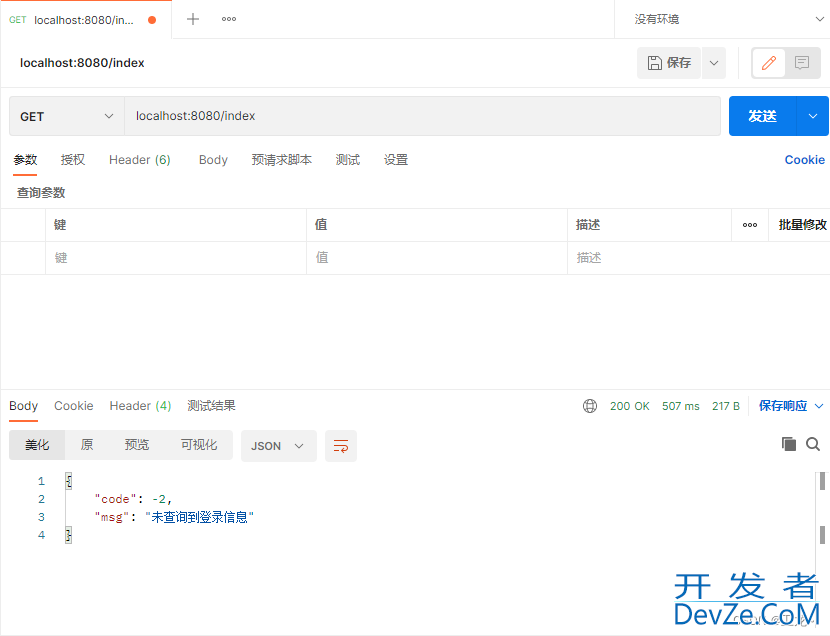Click the "code" key in response

tap(115, 499)
